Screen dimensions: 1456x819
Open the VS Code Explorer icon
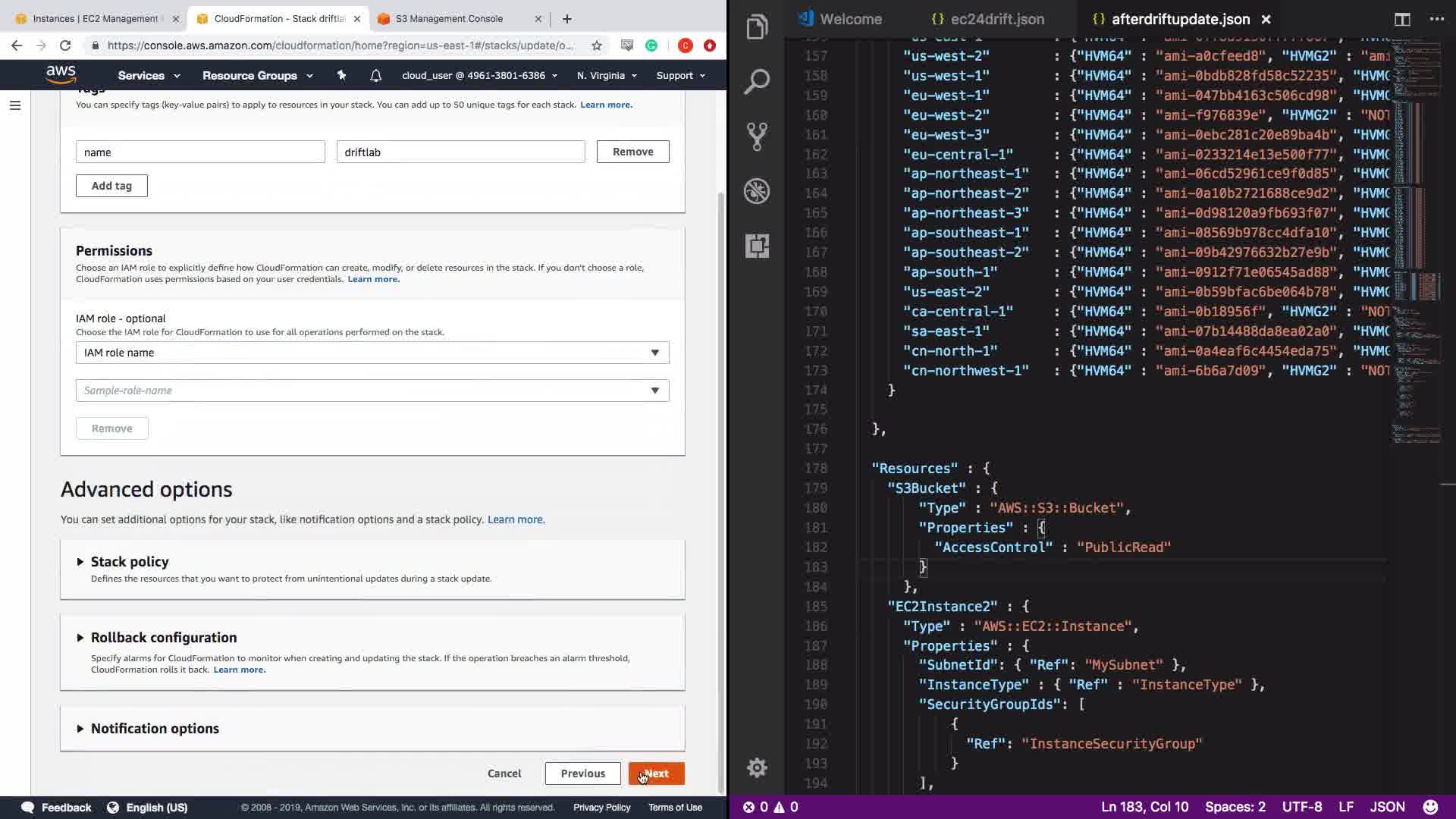757,28
